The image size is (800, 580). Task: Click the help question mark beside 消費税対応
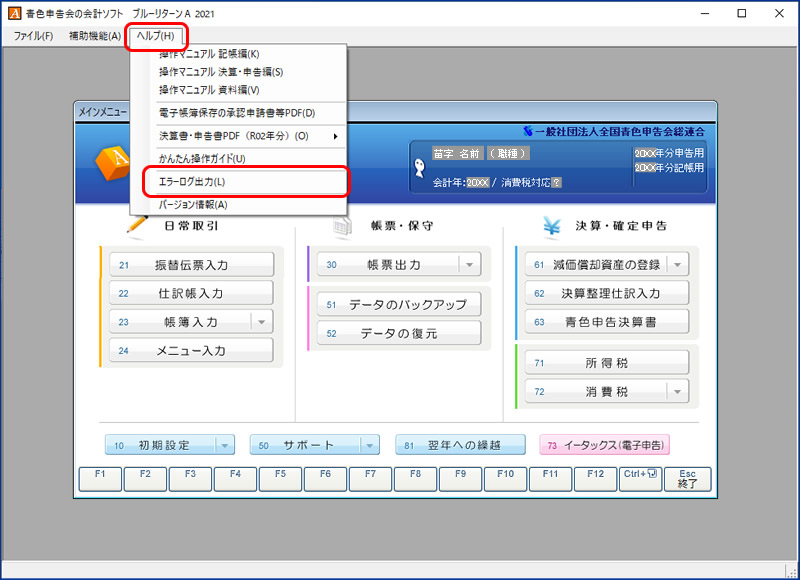click(x=556, y=183)
